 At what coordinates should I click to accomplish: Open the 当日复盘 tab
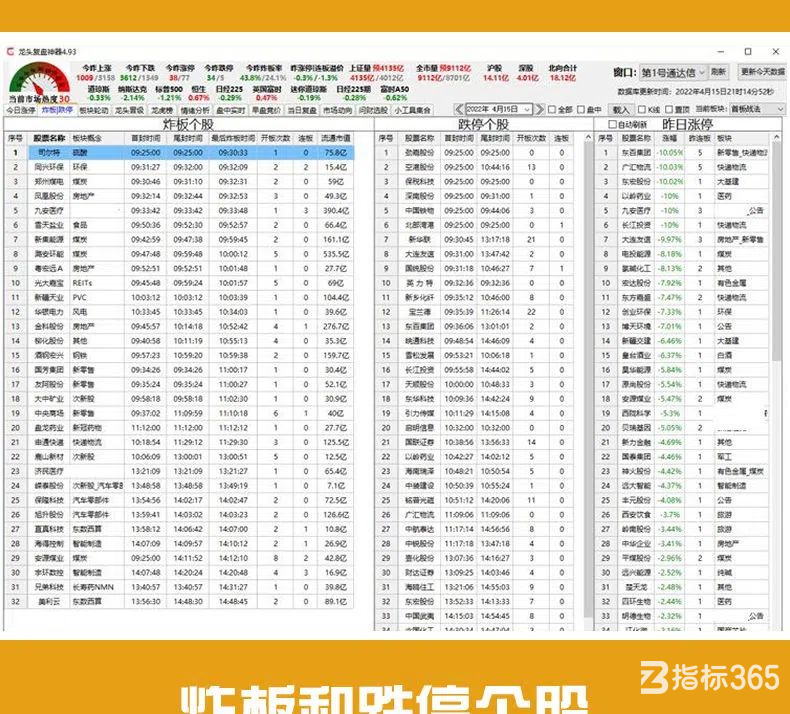tap(302, 110)
